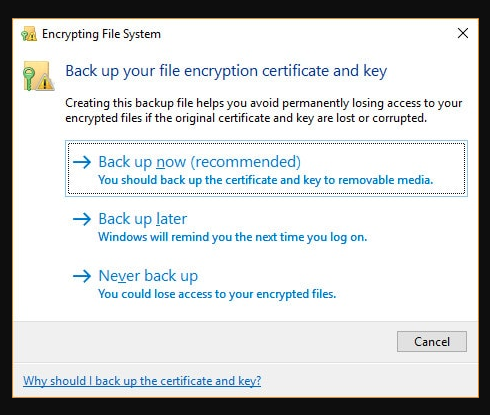490x415 pixels.
Task: Choose Back up now (recommended)
Action: [266, 168]
